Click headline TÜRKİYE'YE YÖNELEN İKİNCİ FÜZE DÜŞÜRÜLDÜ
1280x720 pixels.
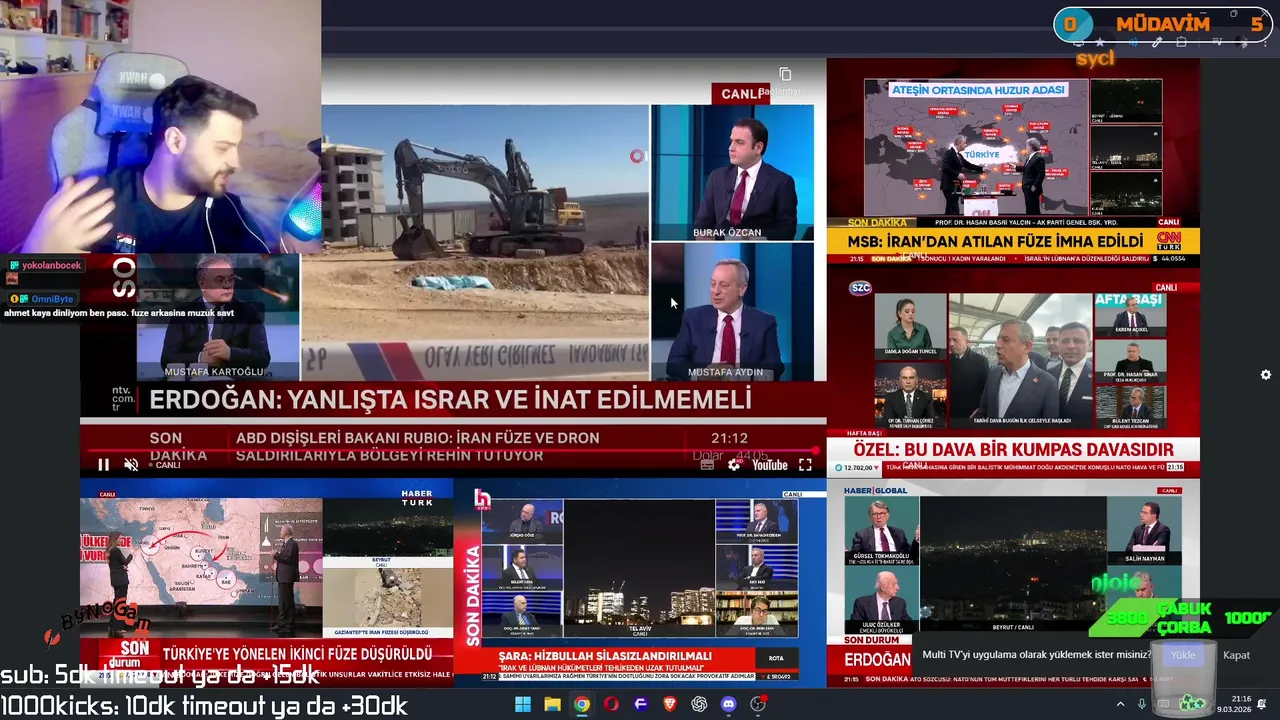[x=297, y=654]
